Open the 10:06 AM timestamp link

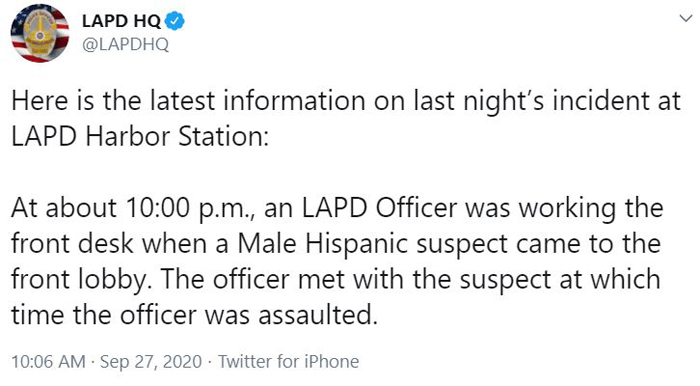coord(48,361)
